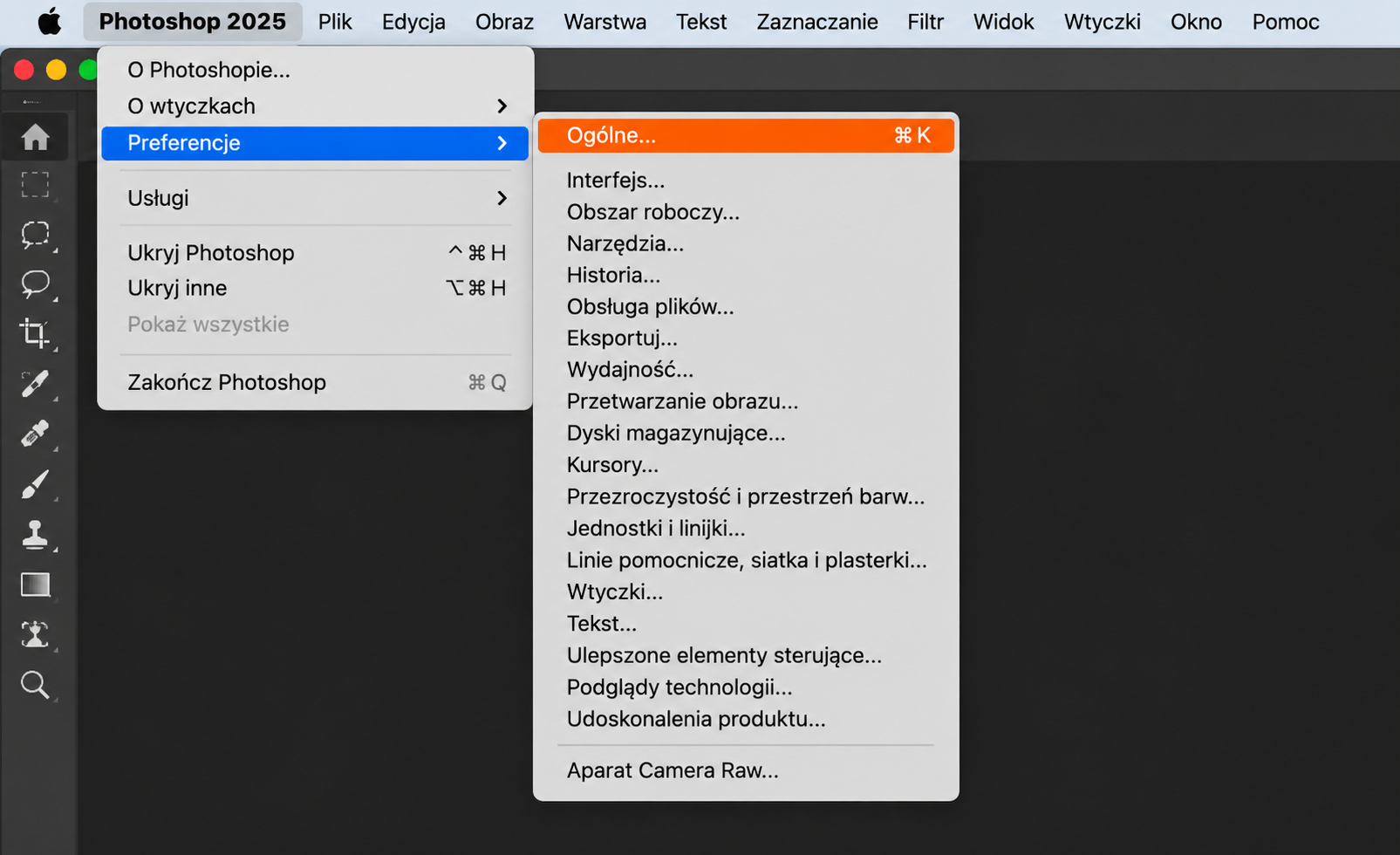Open the Plik menu

(x=335, y=22)
